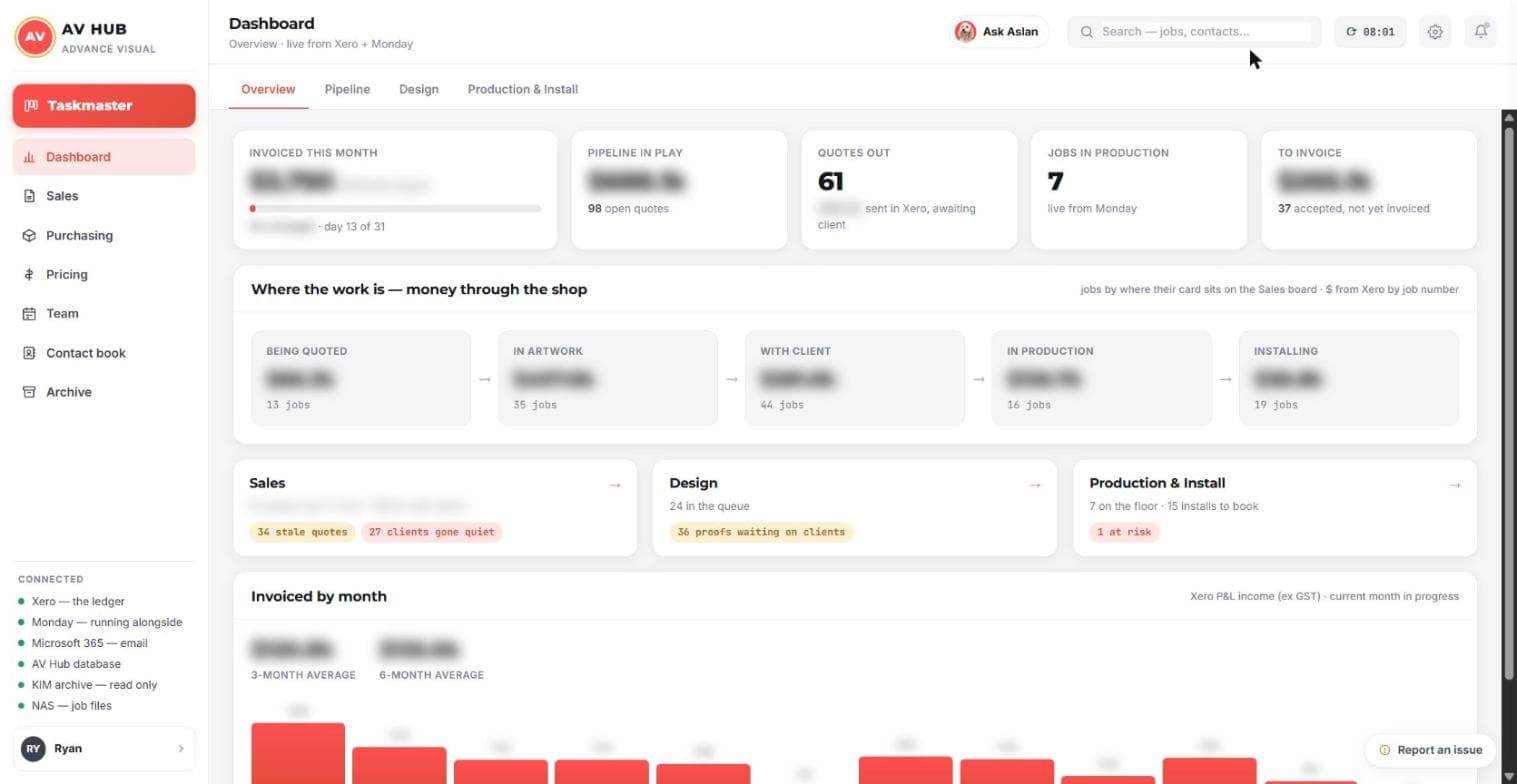Open the Jobs In Production card
The height and width of the screenshot is (784, 1517).
click(1139, 190)
